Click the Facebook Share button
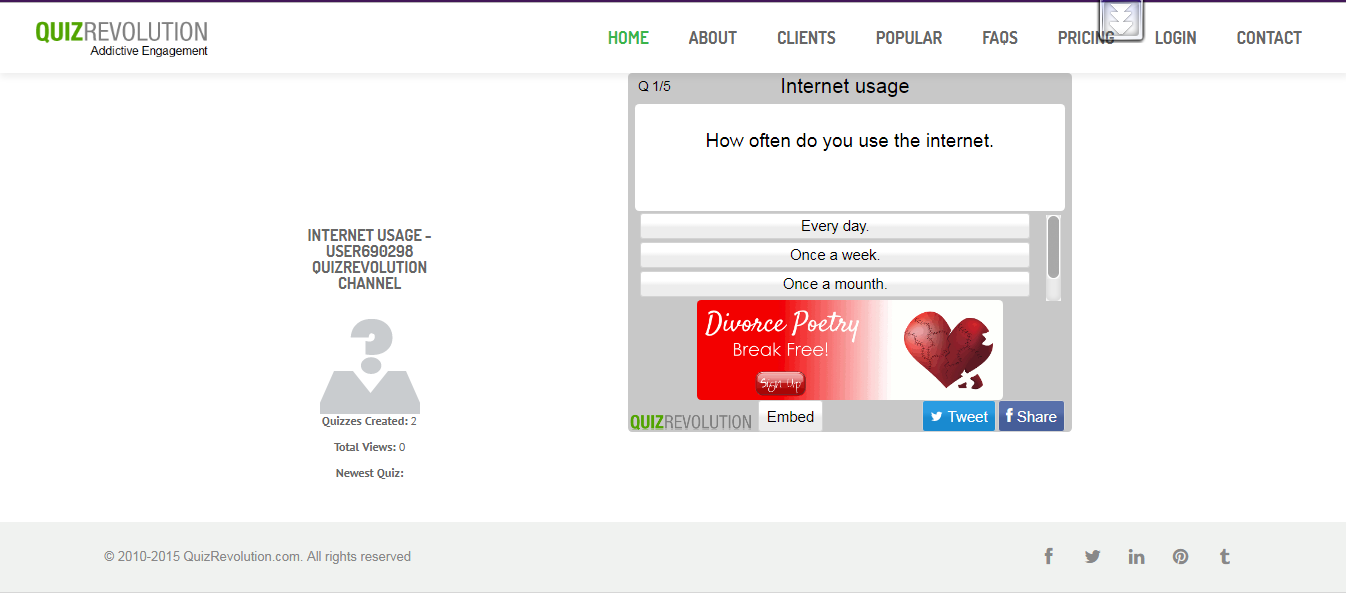 (x=1031, y=417)
